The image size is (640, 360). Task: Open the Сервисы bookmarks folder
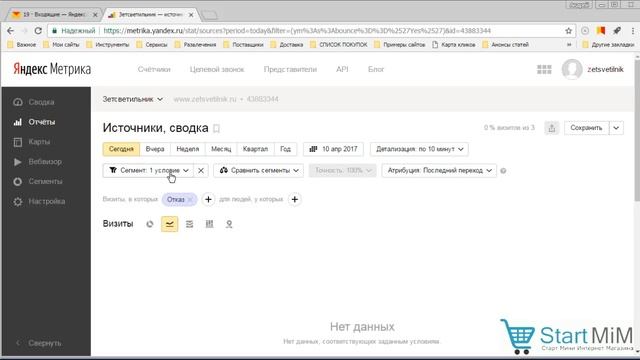152,44
